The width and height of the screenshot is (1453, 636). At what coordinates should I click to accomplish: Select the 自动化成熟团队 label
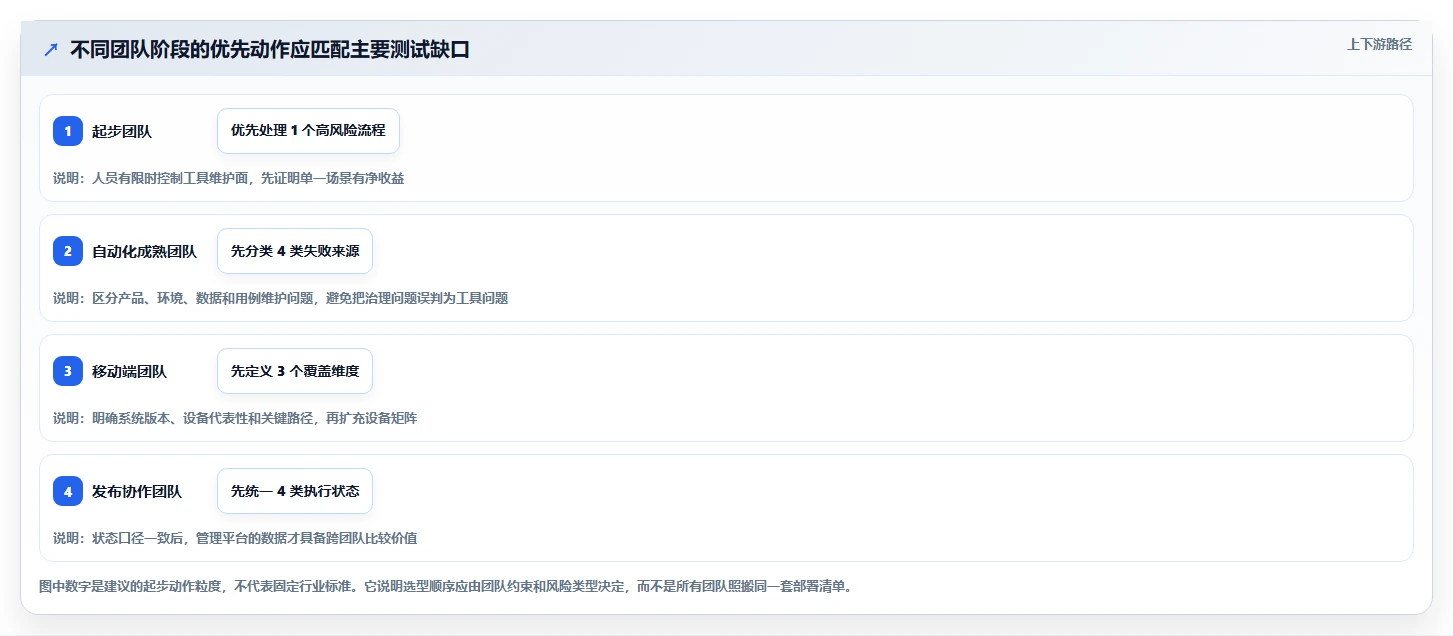click(144, 251)
